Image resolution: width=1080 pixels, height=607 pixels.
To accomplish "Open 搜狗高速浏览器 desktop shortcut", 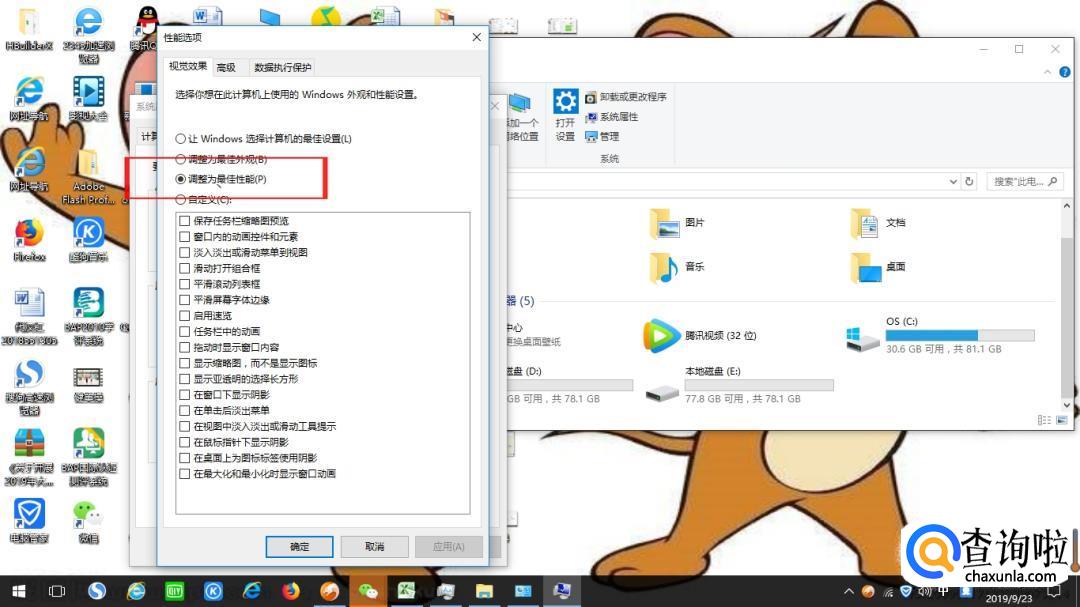I will [29, 387].
